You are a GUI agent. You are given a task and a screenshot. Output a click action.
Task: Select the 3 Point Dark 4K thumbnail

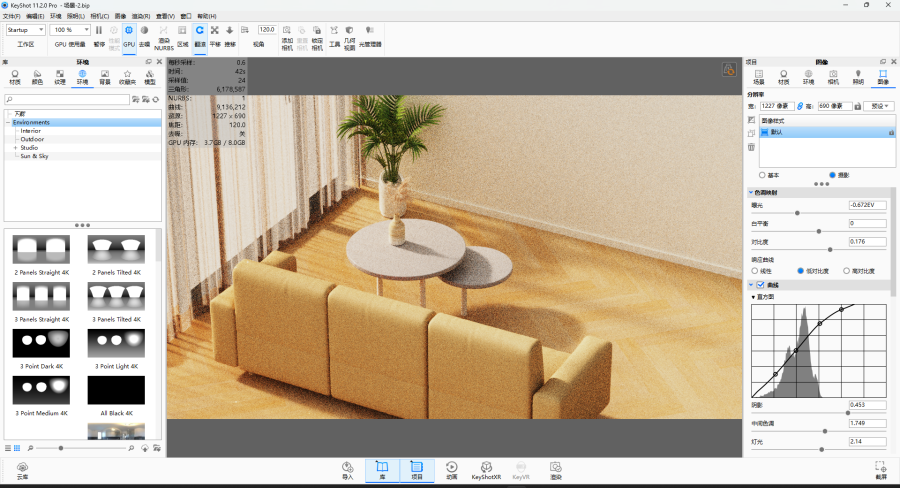point(41,345)
